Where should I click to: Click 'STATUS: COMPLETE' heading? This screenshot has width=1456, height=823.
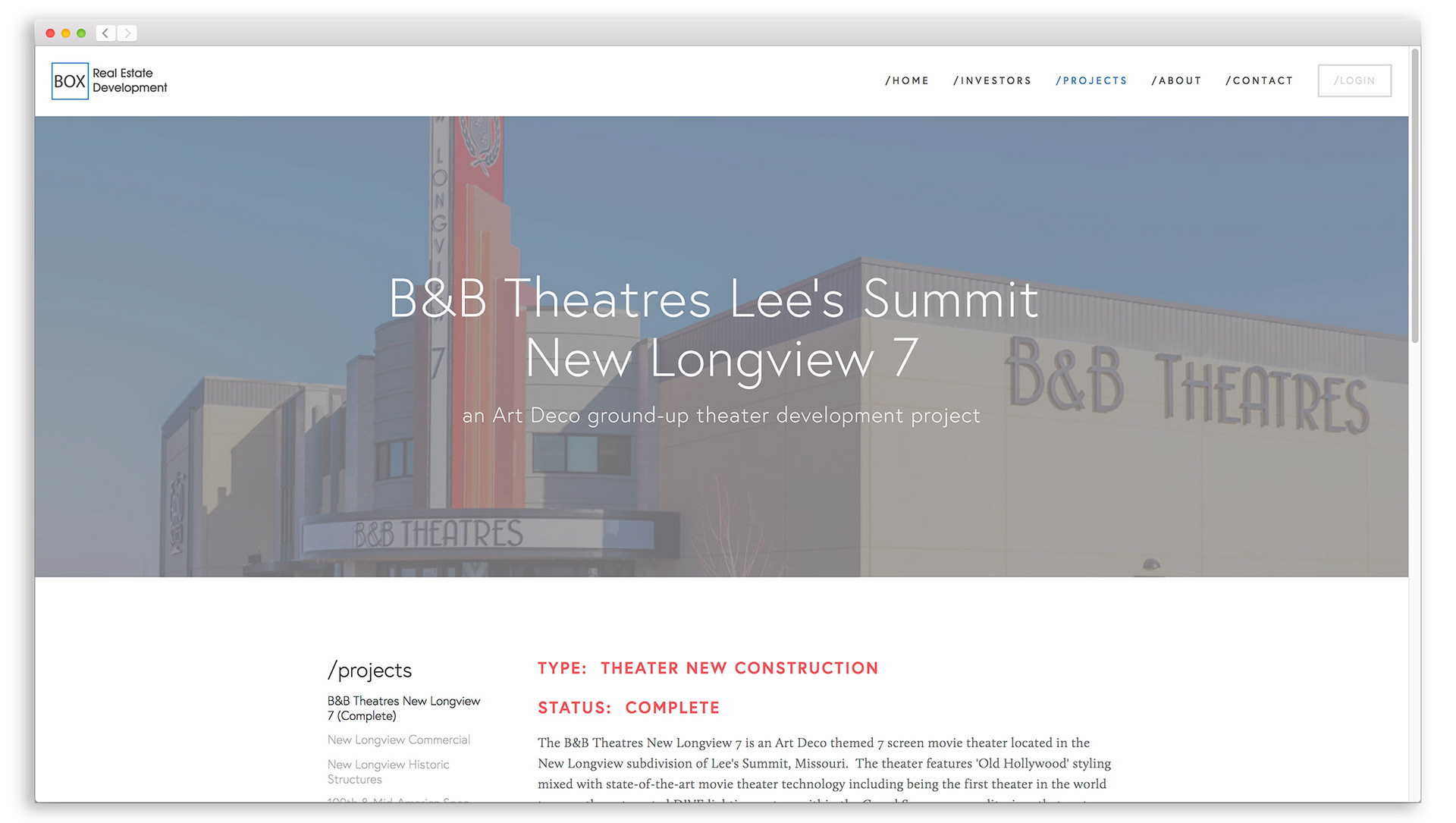click(629, 708)
